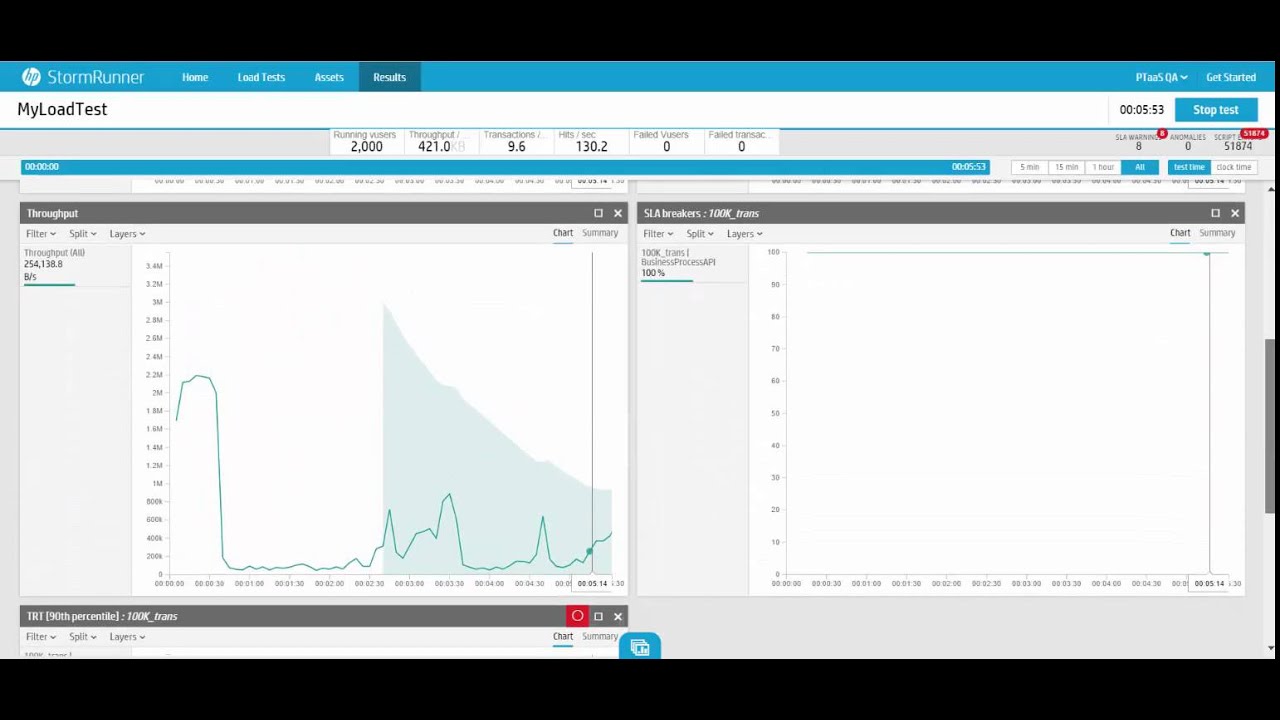
Task: Select Chart tab in TRT panel
Action: pos(563,636)
